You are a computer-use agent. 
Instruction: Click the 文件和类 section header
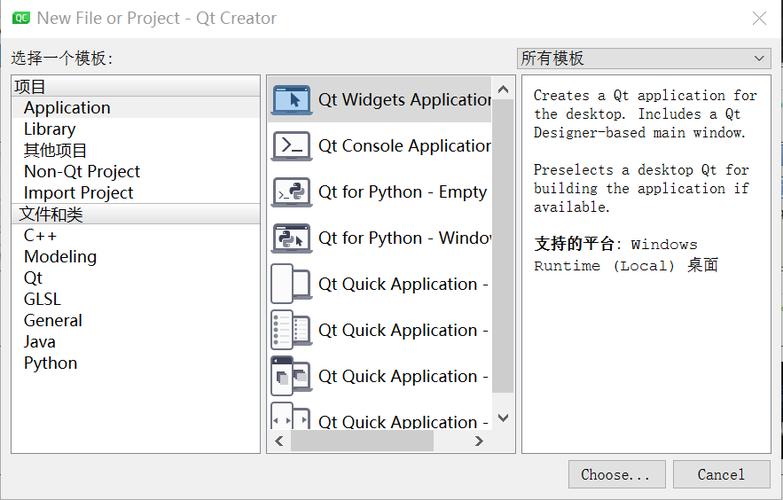click(x=136, y=214)
